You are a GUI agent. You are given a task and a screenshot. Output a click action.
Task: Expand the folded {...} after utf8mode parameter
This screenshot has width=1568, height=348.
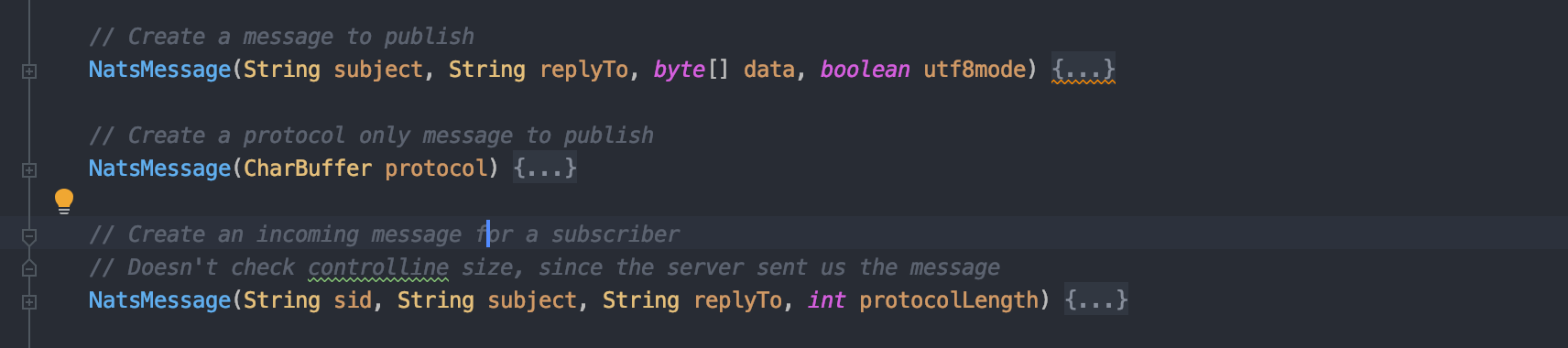tap(1083, 70)
